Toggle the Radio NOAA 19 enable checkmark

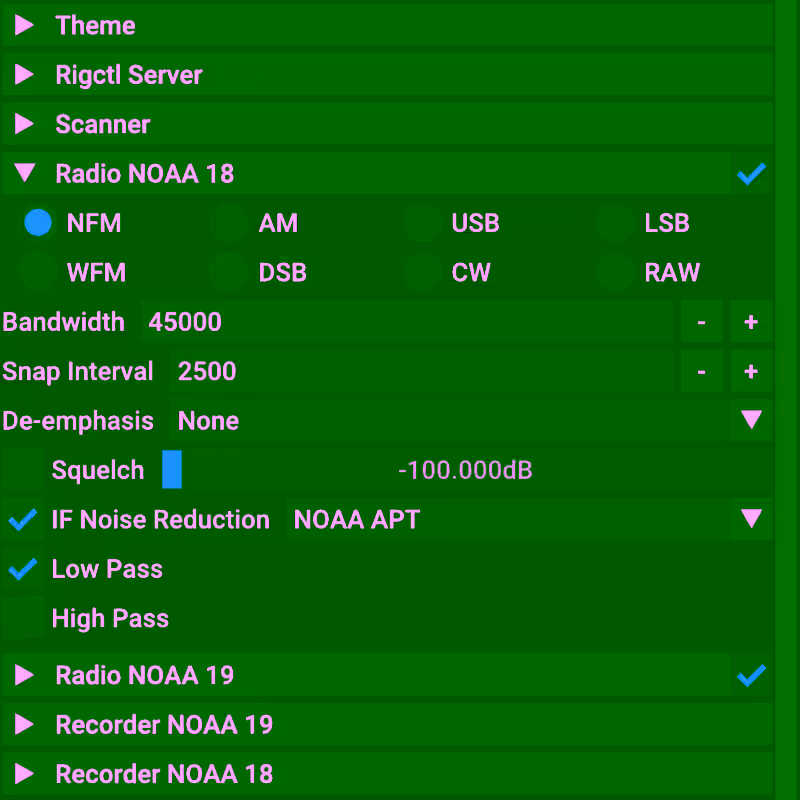tap(752, 676)
